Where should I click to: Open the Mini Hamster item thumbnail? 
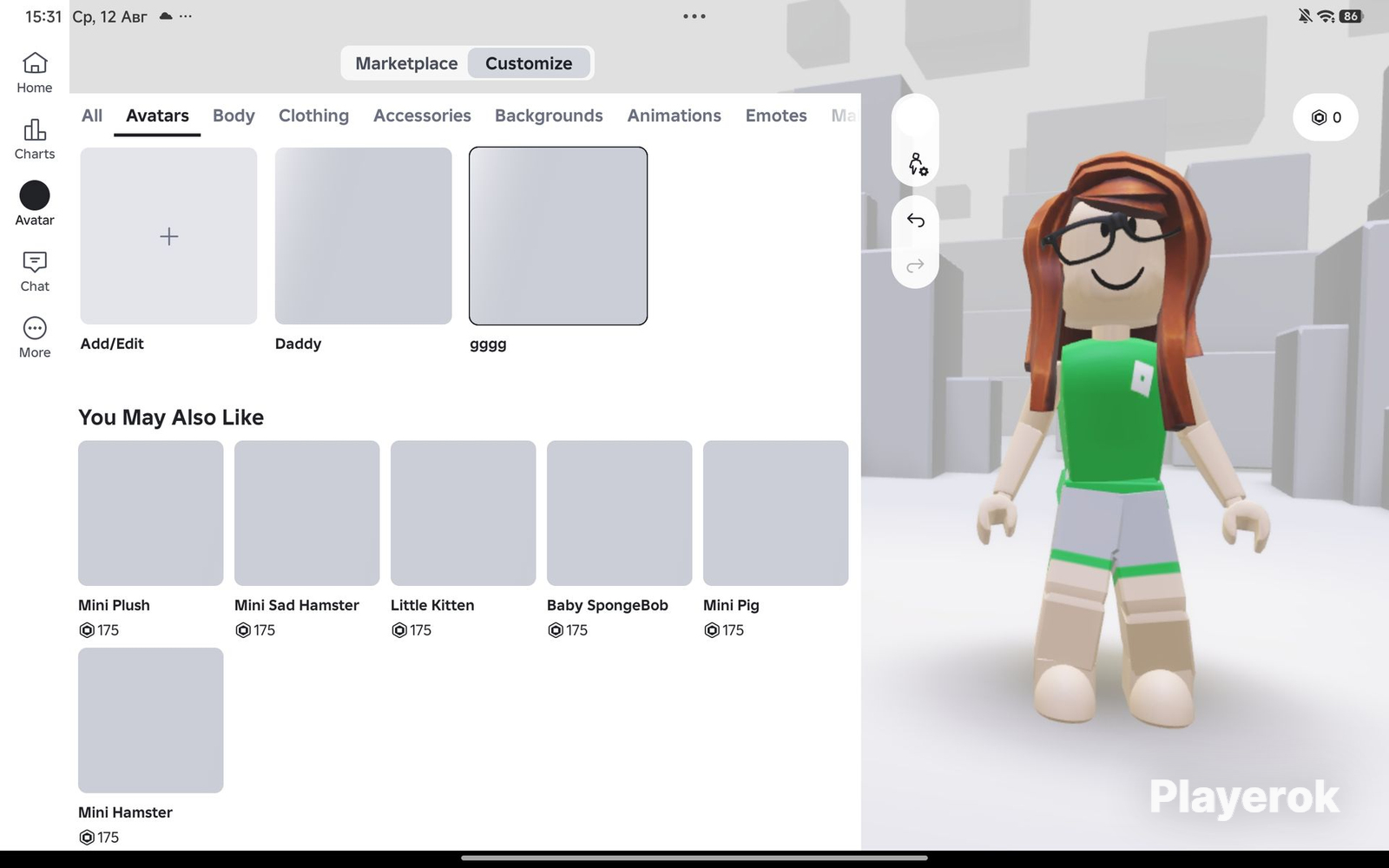[151, 720]
